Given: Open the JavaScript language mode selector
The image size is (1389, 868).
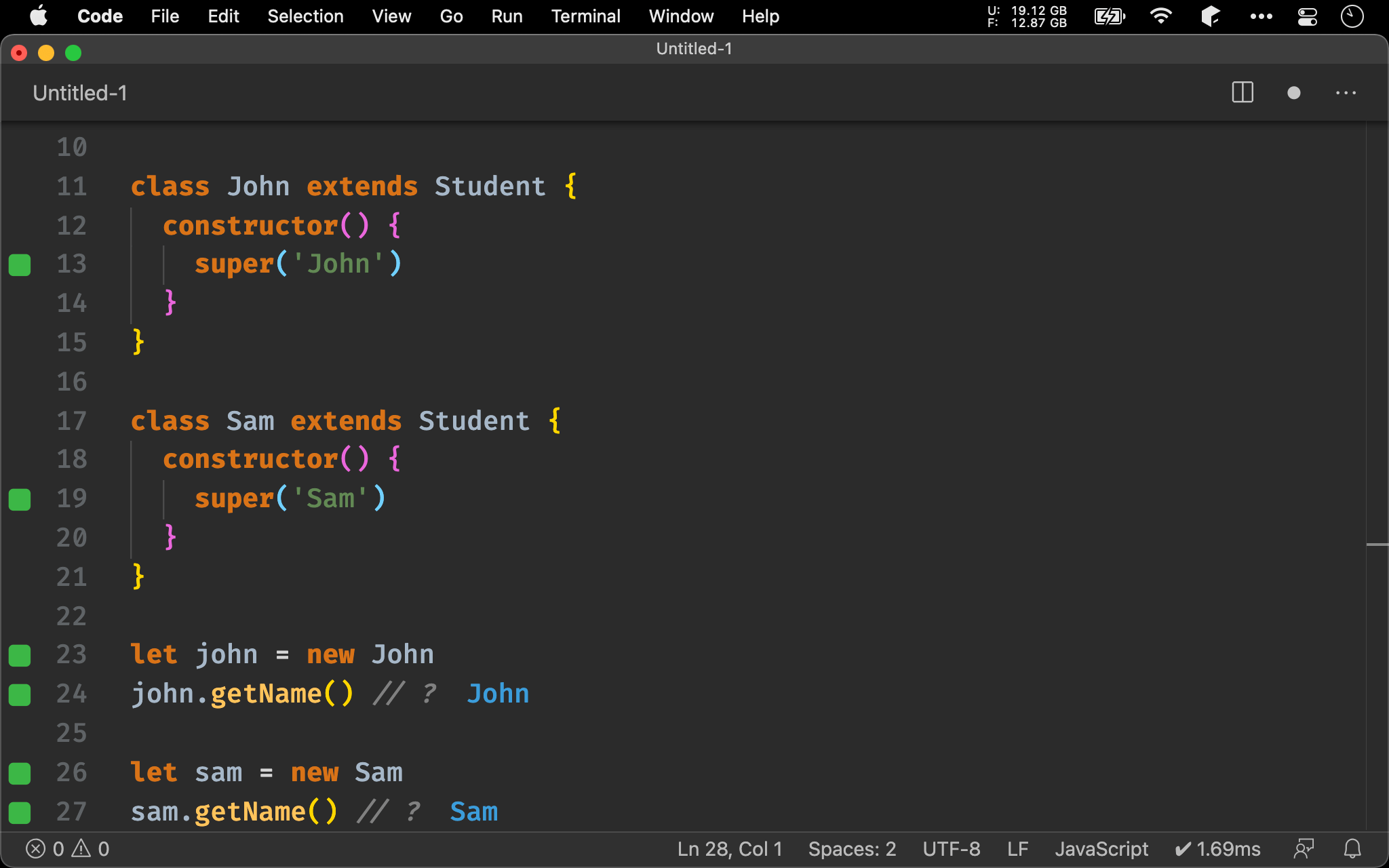Looking at the screenshot, I should (x=1101, y=848).
